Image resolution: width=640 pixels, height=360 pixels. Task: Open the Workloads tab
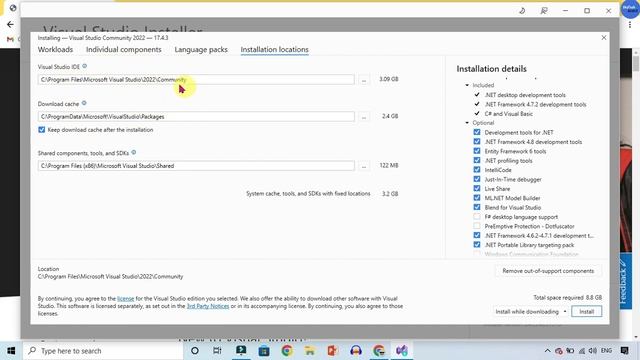click(x=55, y=49)
